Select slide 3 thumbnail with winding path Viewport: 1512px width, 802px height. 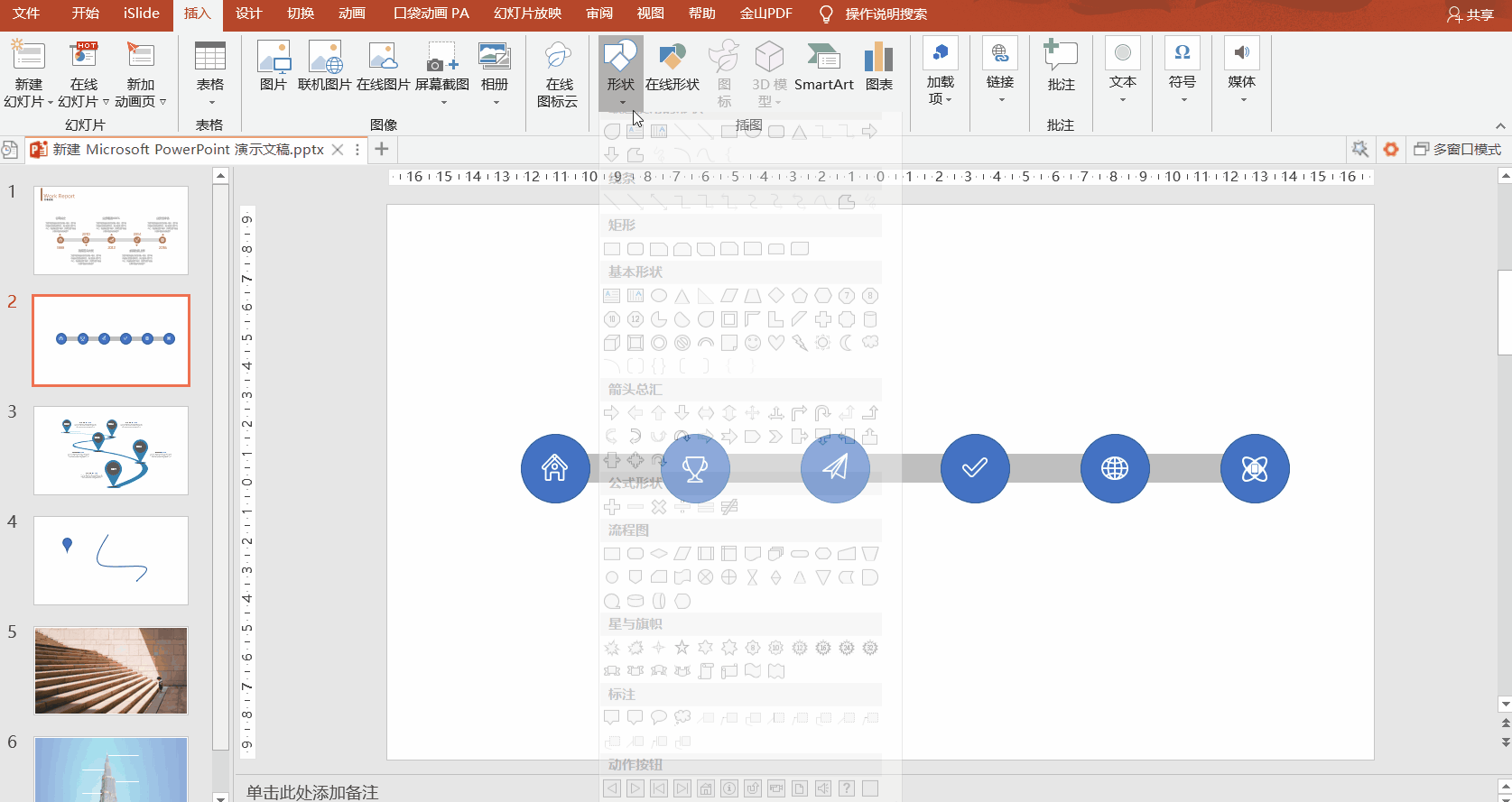point(111,450)
